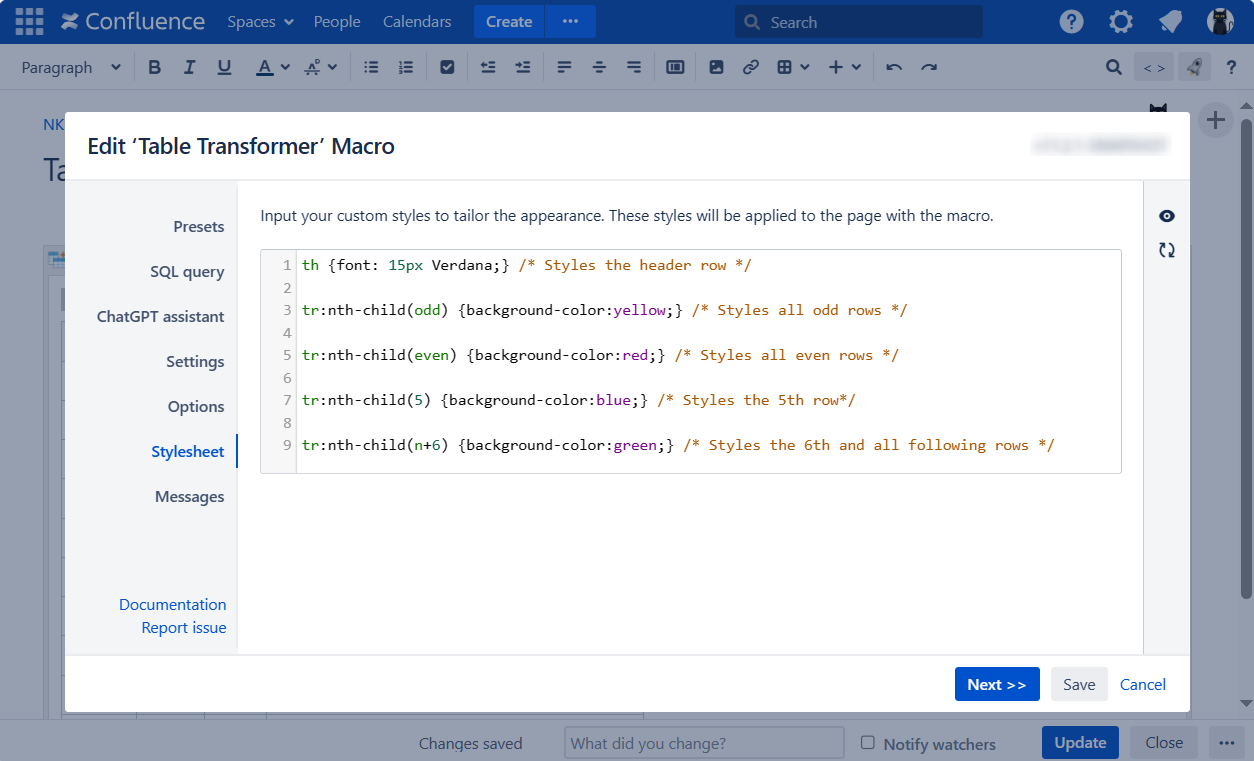Switch to the SQL query tab
Image resolution: width=1254 pixels, height=761 pixels.
click(x=187, y=272)
